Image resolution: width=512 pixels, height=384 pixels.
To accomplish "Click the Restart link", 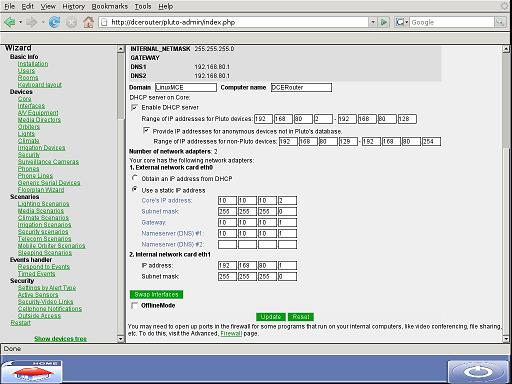I will (20, 323).
